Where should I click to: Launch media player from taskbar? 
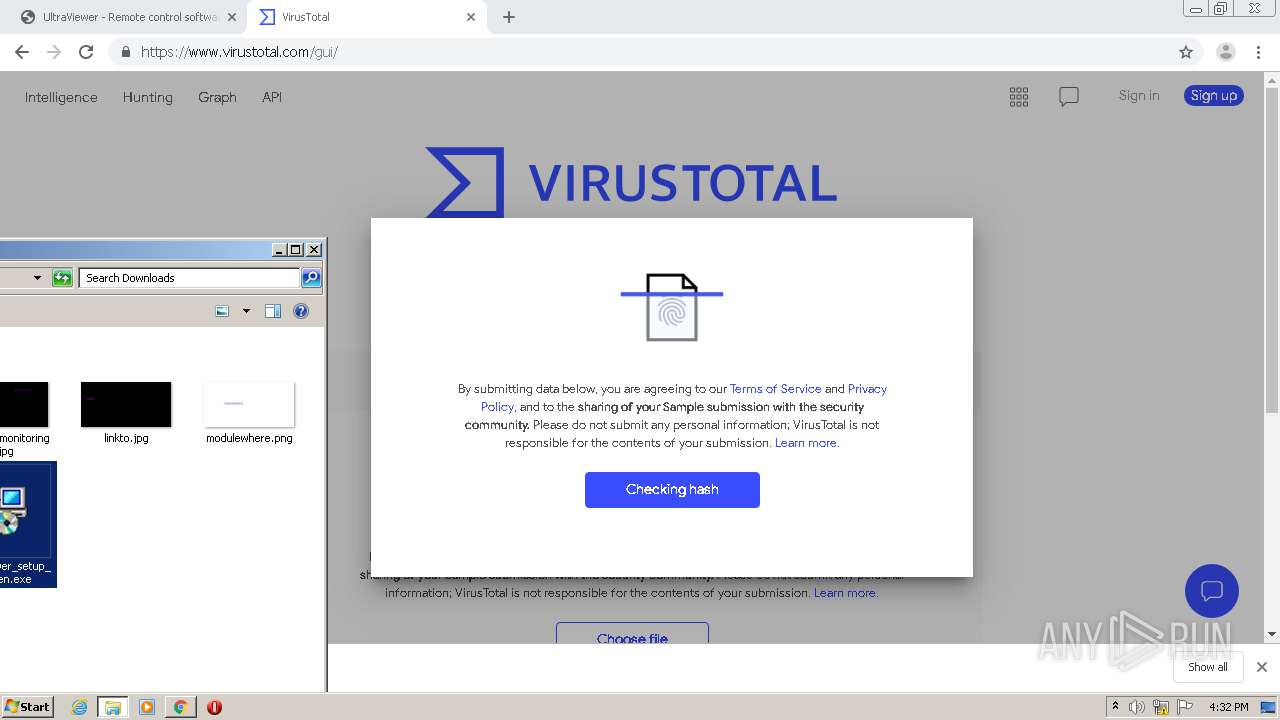point(147,707)
